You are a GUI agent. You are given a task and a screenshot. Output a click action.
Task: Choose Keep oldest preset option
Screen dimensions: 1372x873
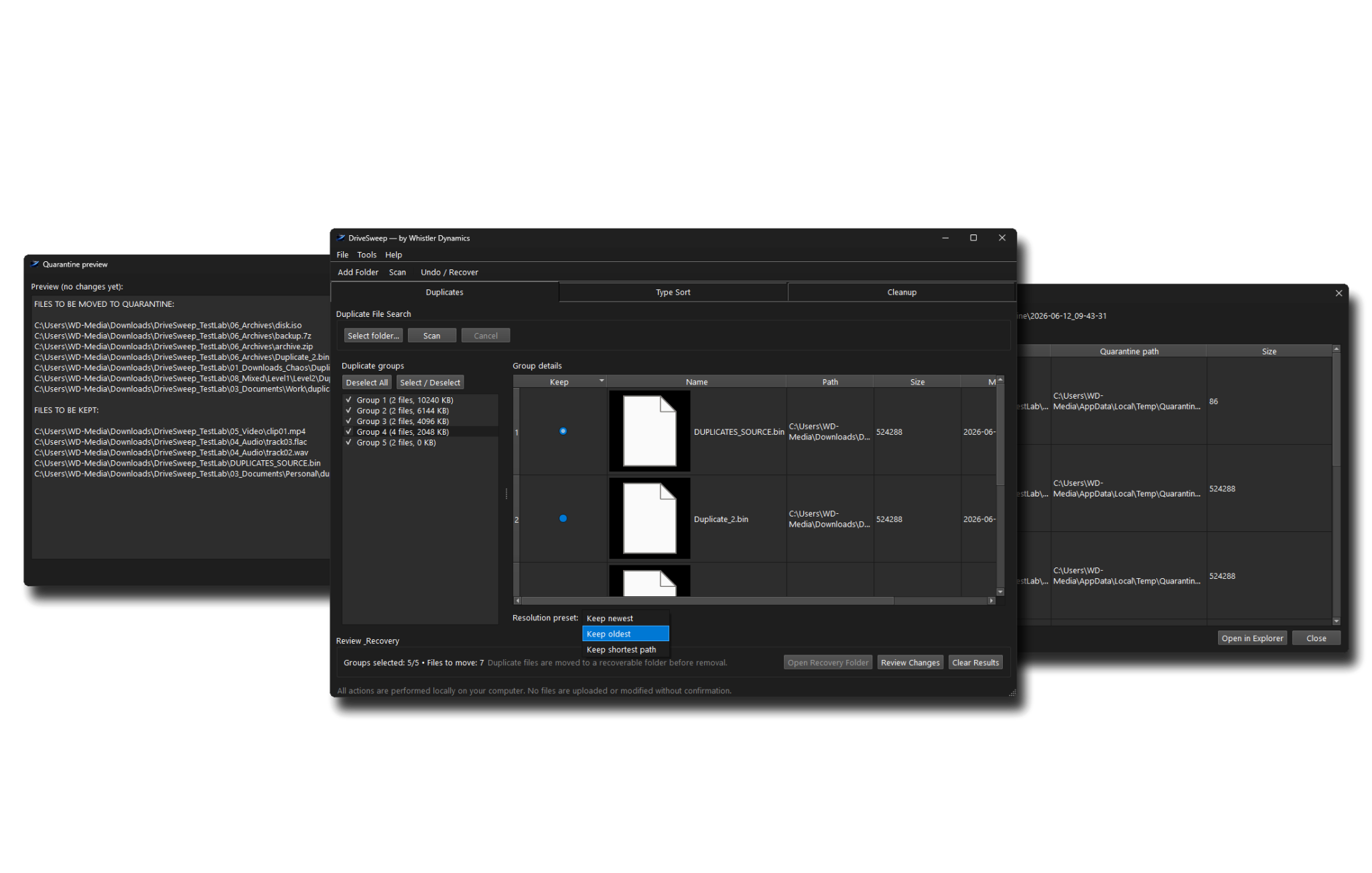click(x=626, y=634)
